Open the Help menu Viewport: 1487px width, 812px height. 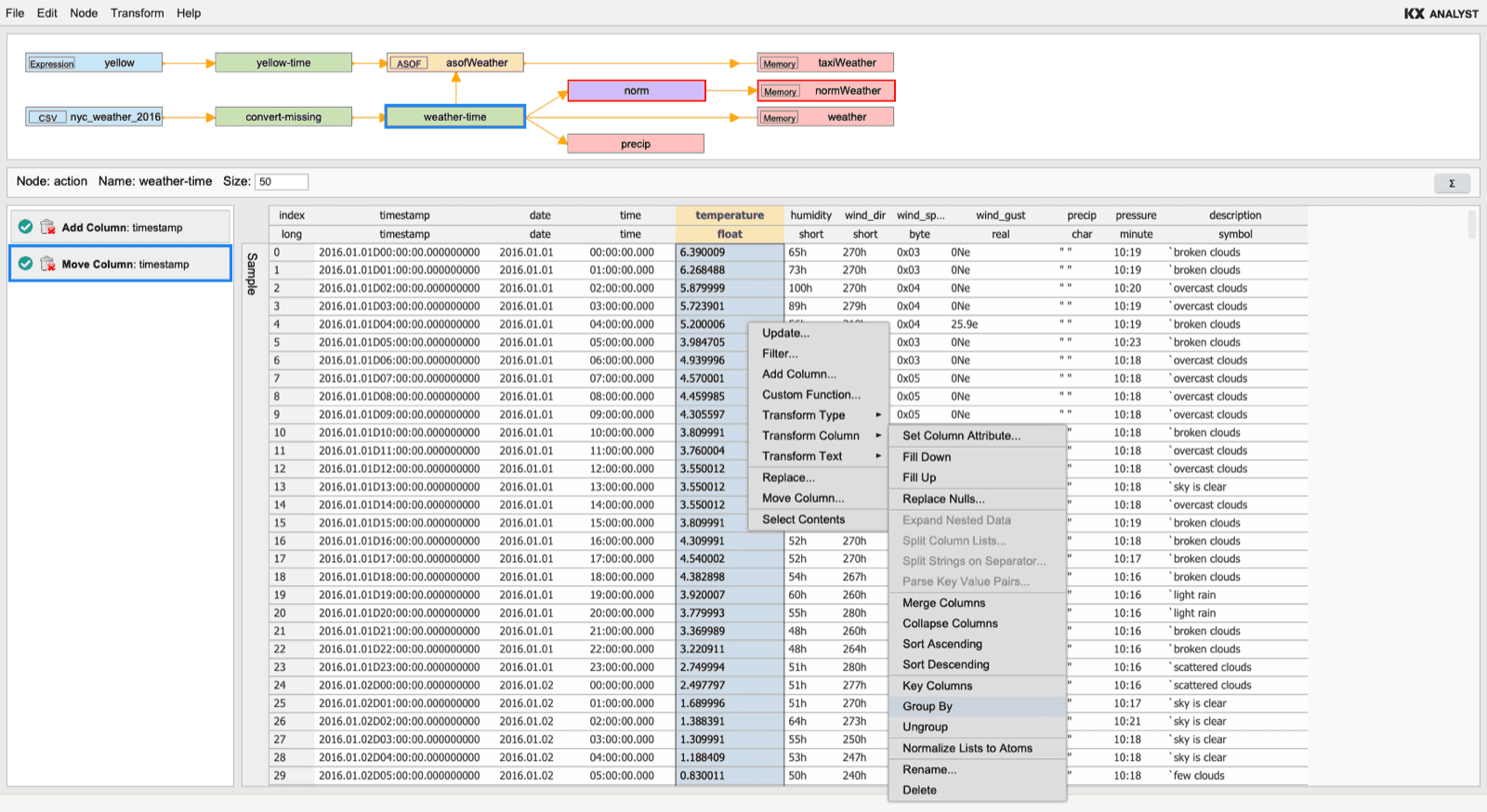(x=189, y=13)
